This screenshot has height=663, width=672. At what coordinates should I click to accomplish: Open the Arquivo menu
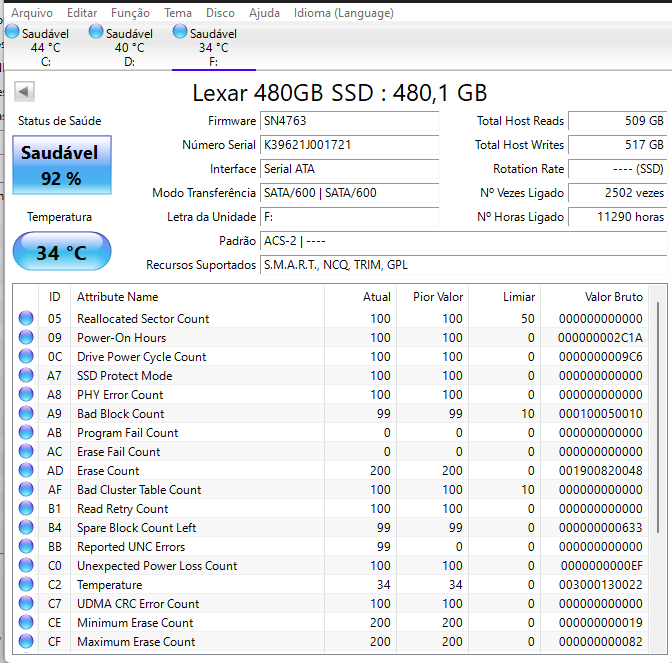pos(32,13)
